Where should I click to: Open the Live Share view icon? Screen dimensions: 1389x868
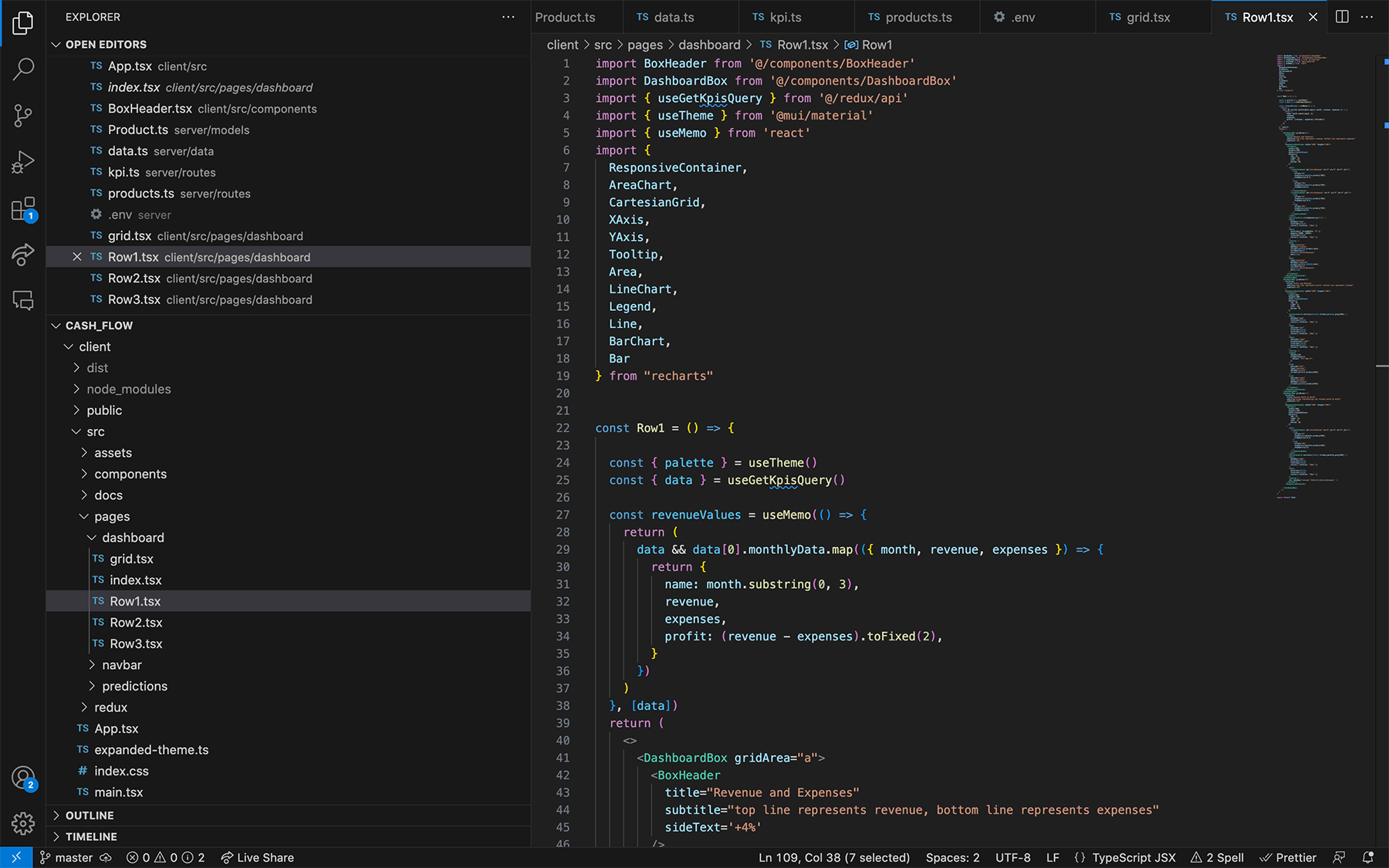[23, 255]
